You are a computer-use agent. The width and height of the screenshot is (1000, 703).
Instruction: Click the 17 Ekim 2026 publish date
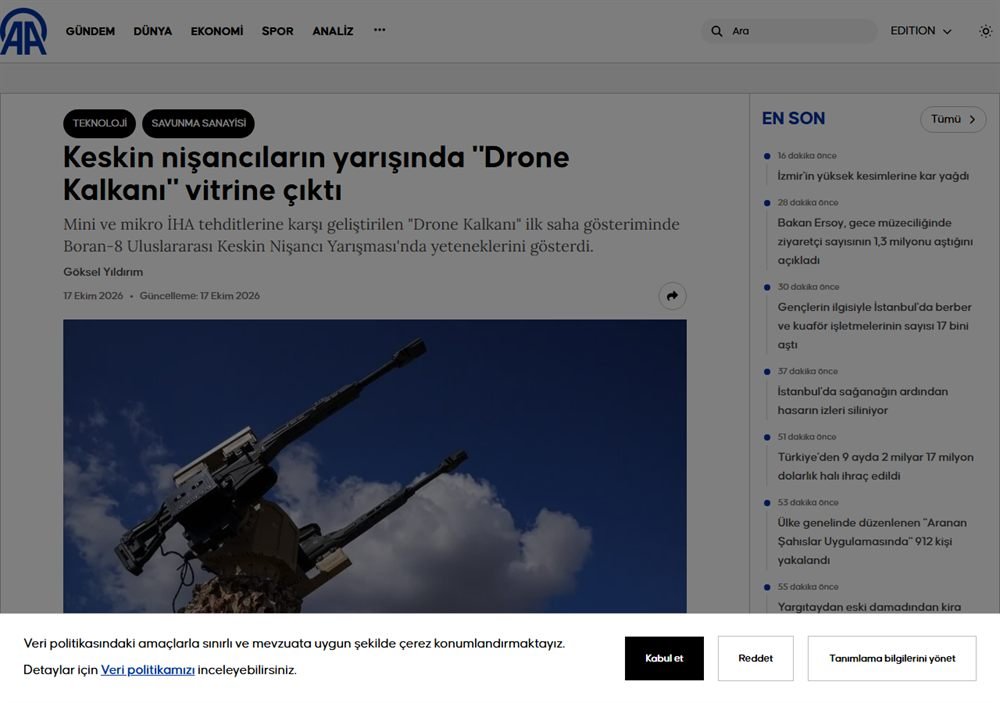coord(93,296)
